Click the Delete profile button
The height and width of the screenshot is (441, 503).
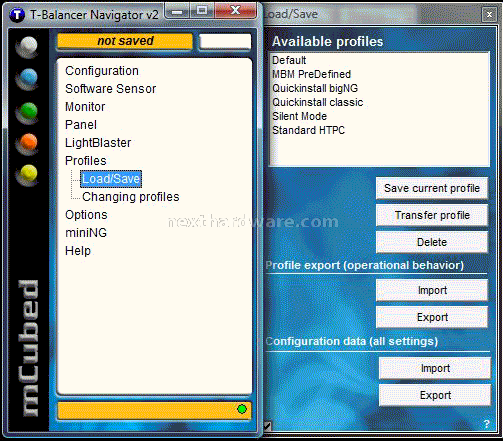click(432, 242)
